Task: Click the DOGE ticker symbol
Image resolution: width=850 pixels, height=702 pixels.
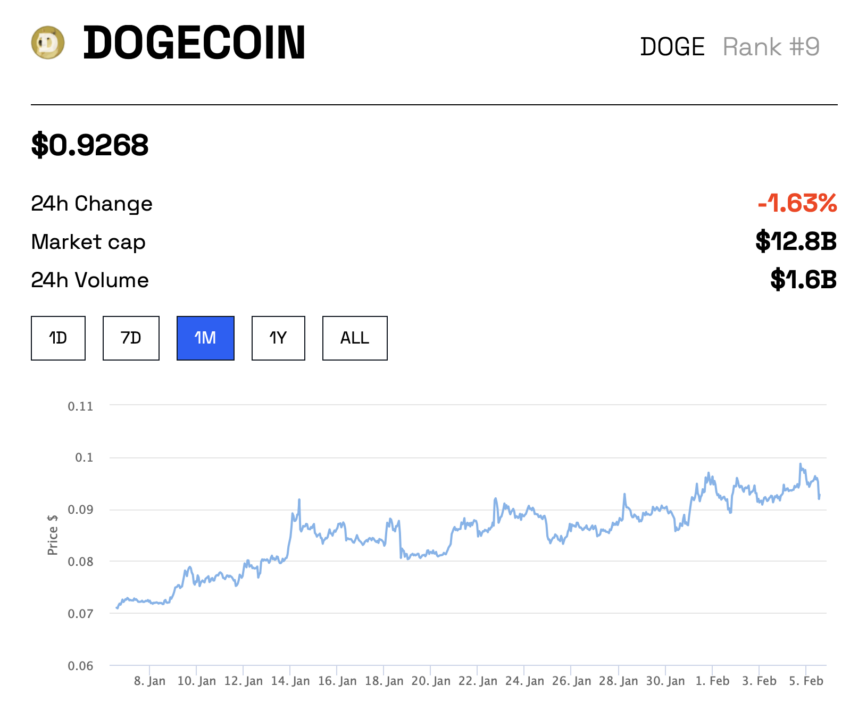Action: coord(672,47)
